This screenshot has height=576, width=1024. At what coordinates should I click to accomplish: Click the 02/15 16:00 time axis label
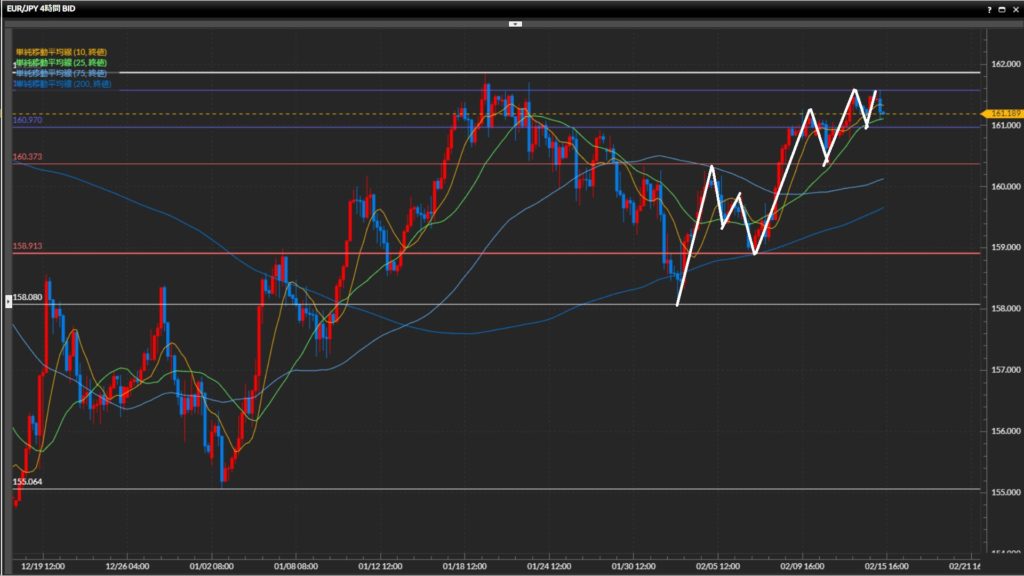885,565
